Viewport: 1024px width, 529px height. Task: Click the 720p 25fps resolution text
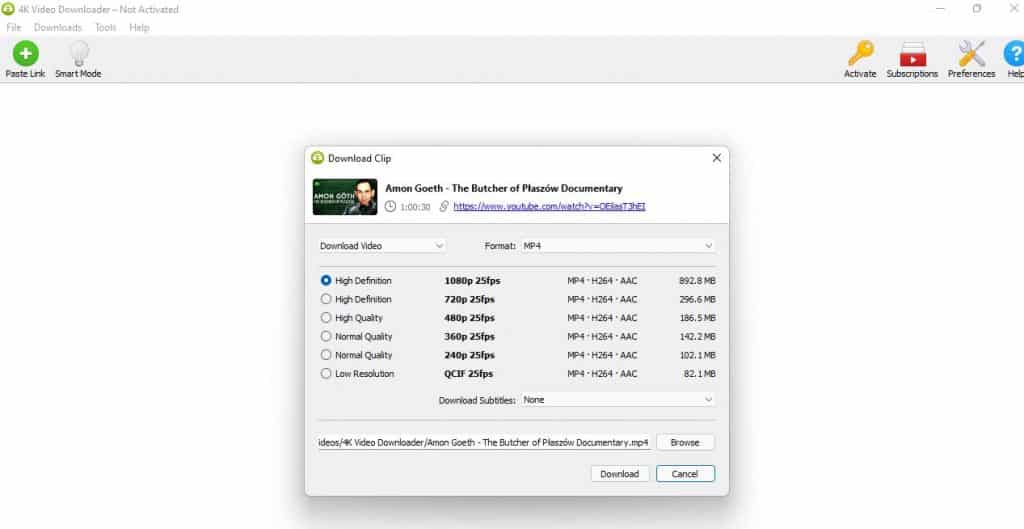[x=470, y=299]
